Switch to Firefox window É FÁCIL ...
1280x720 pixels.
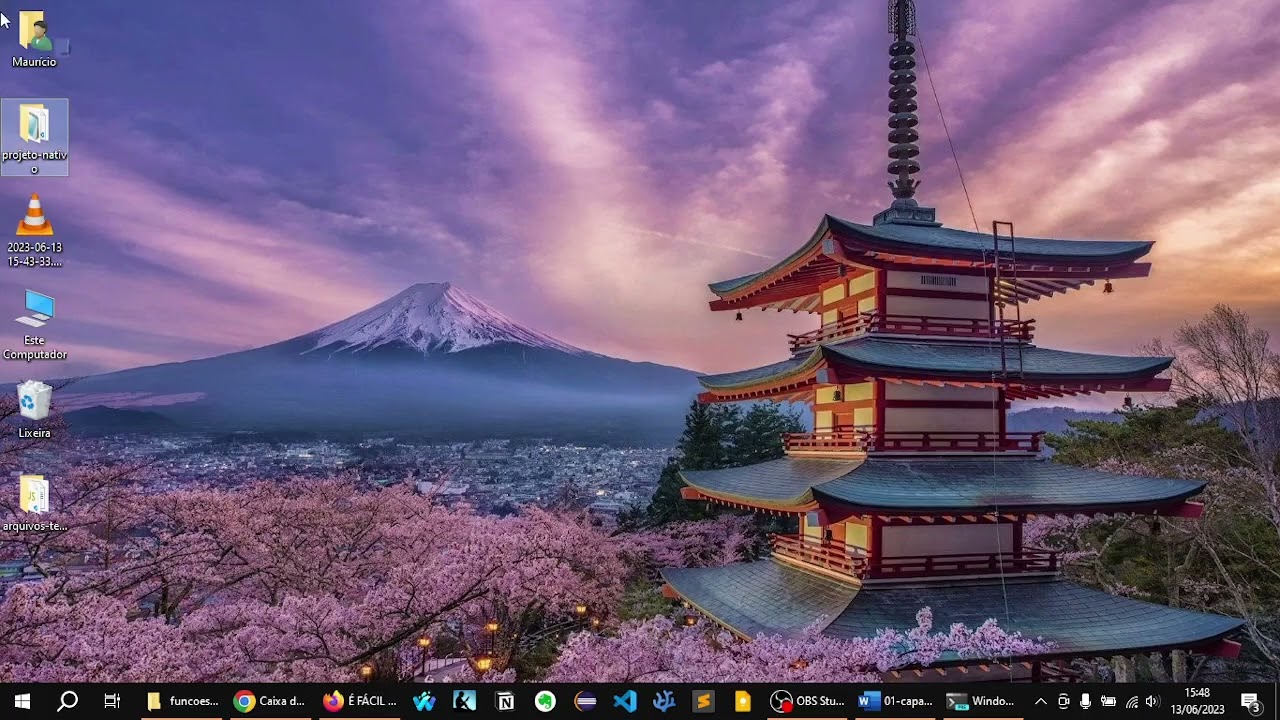click(358, 701)
